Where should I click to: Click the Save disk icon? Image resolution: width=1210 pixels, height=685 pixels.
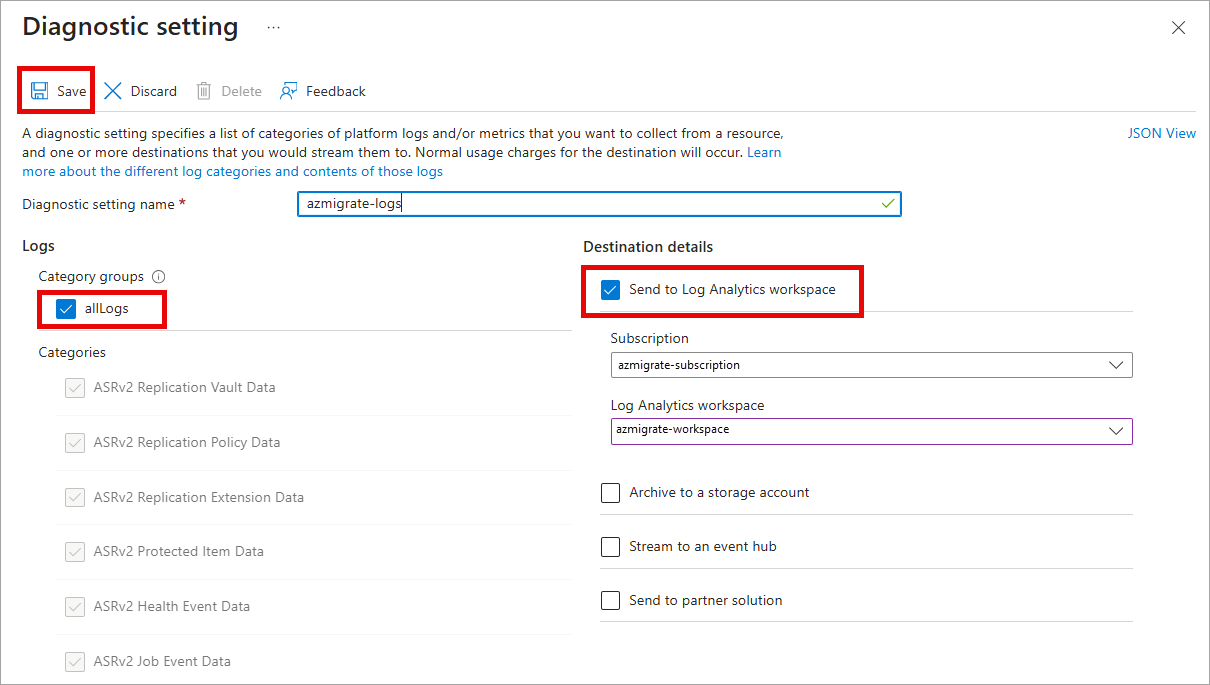point(40,91)
